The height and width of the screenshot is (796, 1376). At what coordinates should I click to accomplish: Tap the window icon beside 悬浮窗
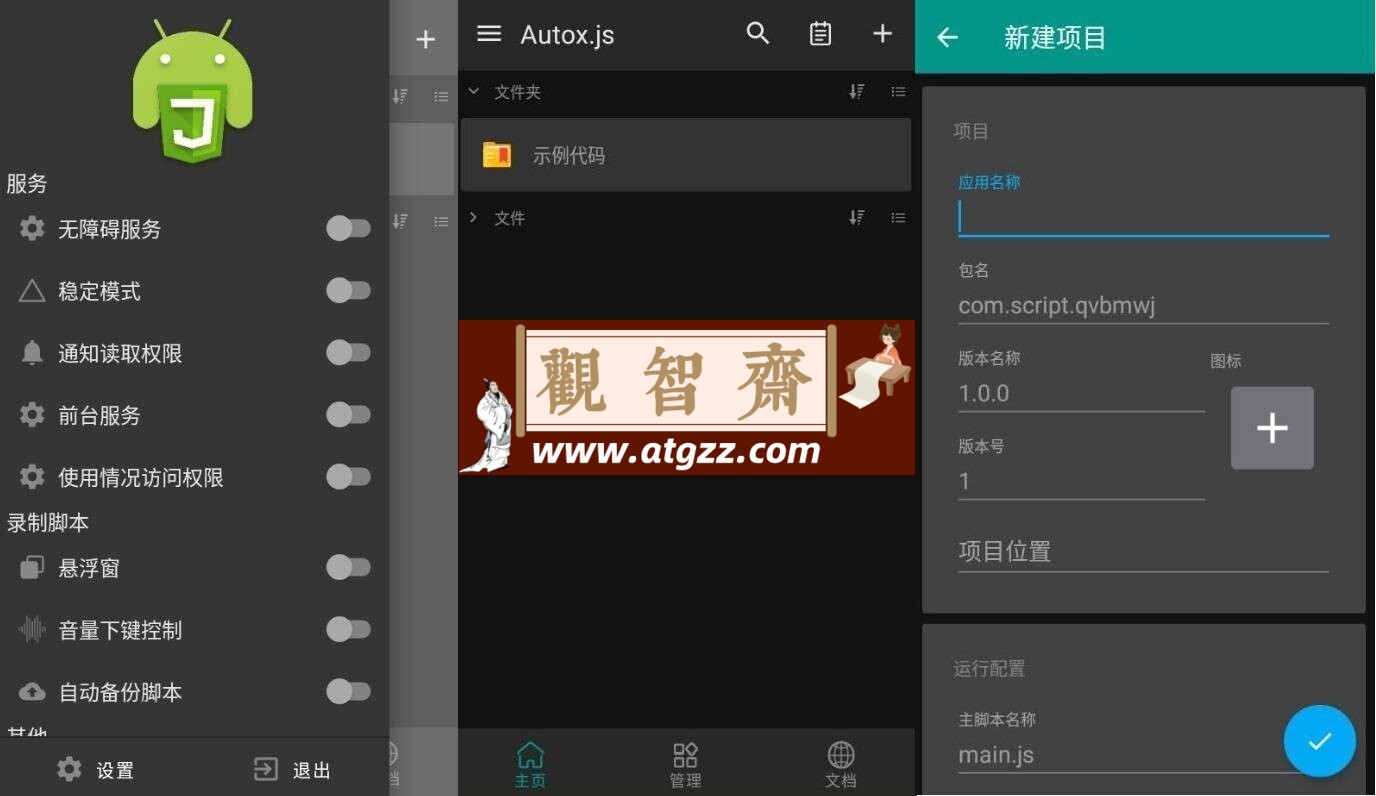pos(32,568)
